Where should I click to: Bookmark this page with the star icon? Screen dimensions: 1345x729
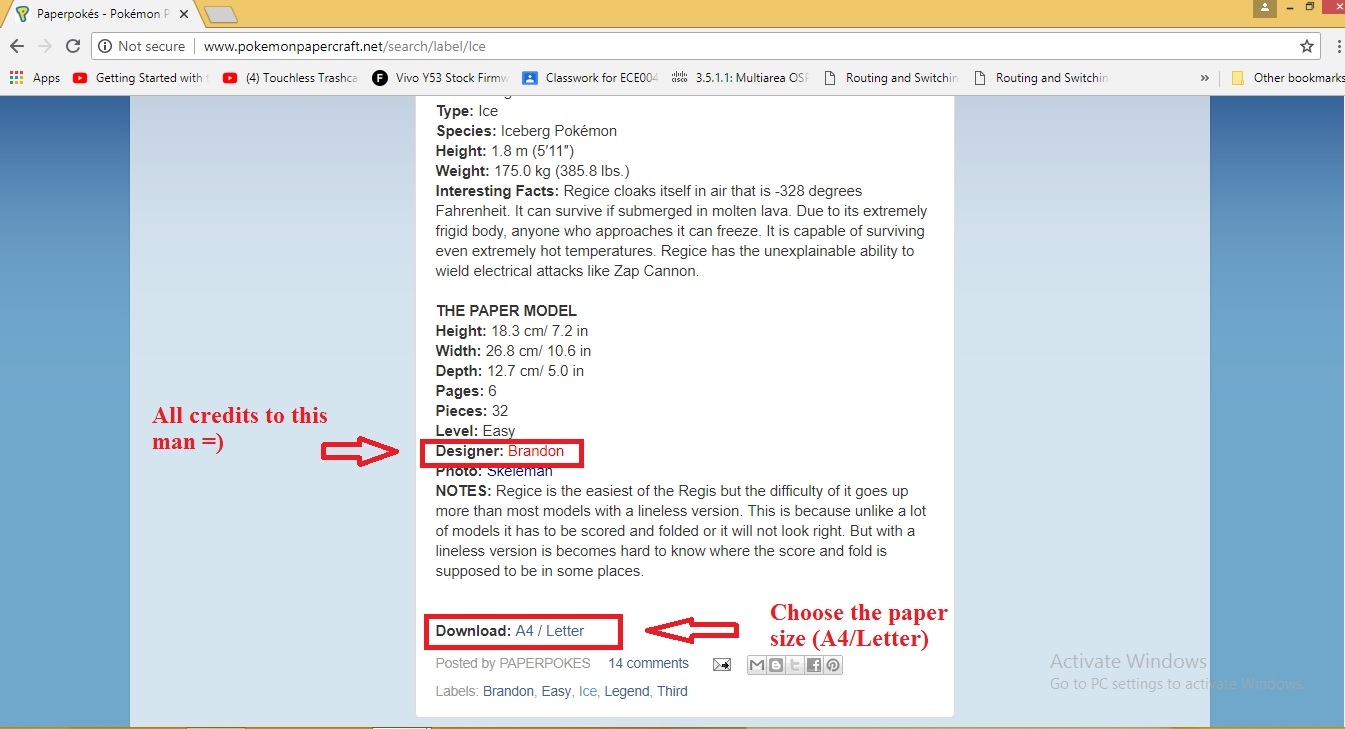(1307, 46)
